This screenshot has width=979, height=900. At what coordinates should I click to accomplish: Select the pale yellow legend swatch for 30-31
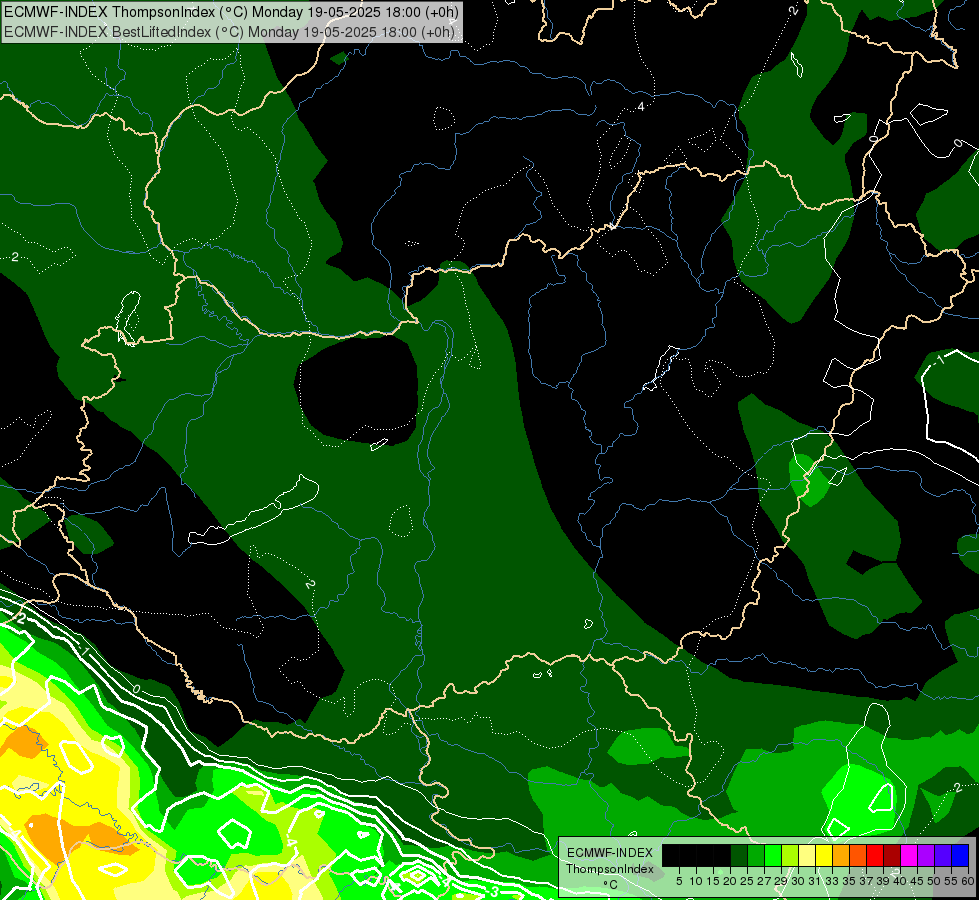click(807, 855)
